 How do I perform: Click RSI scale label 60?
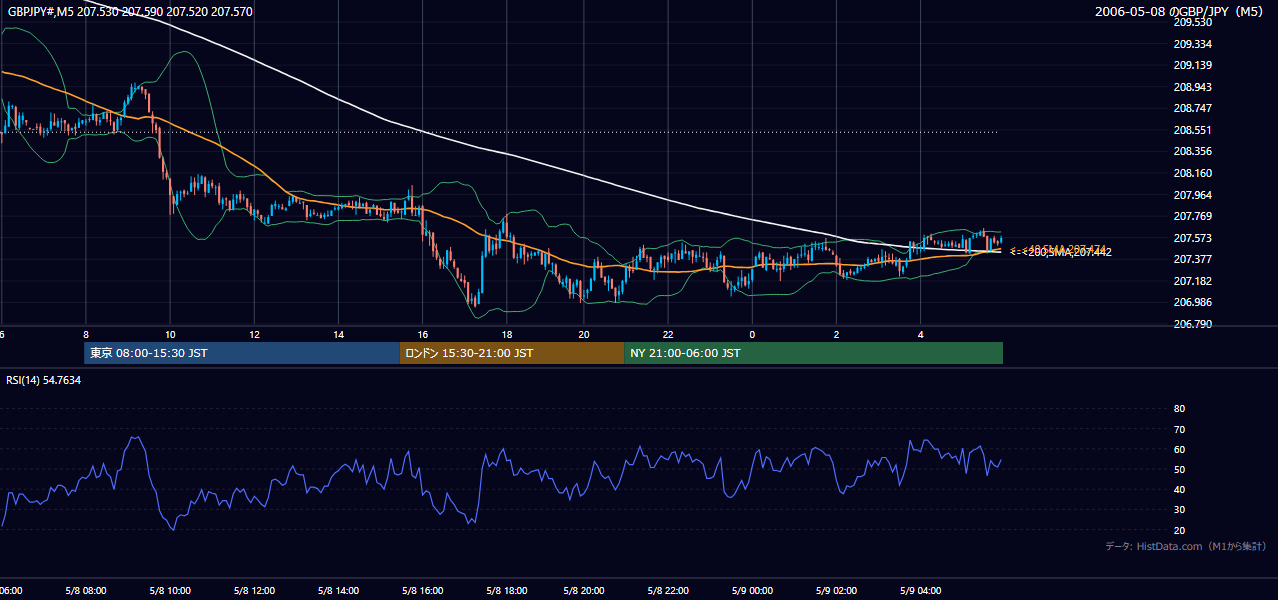(x=1179, y=449)
